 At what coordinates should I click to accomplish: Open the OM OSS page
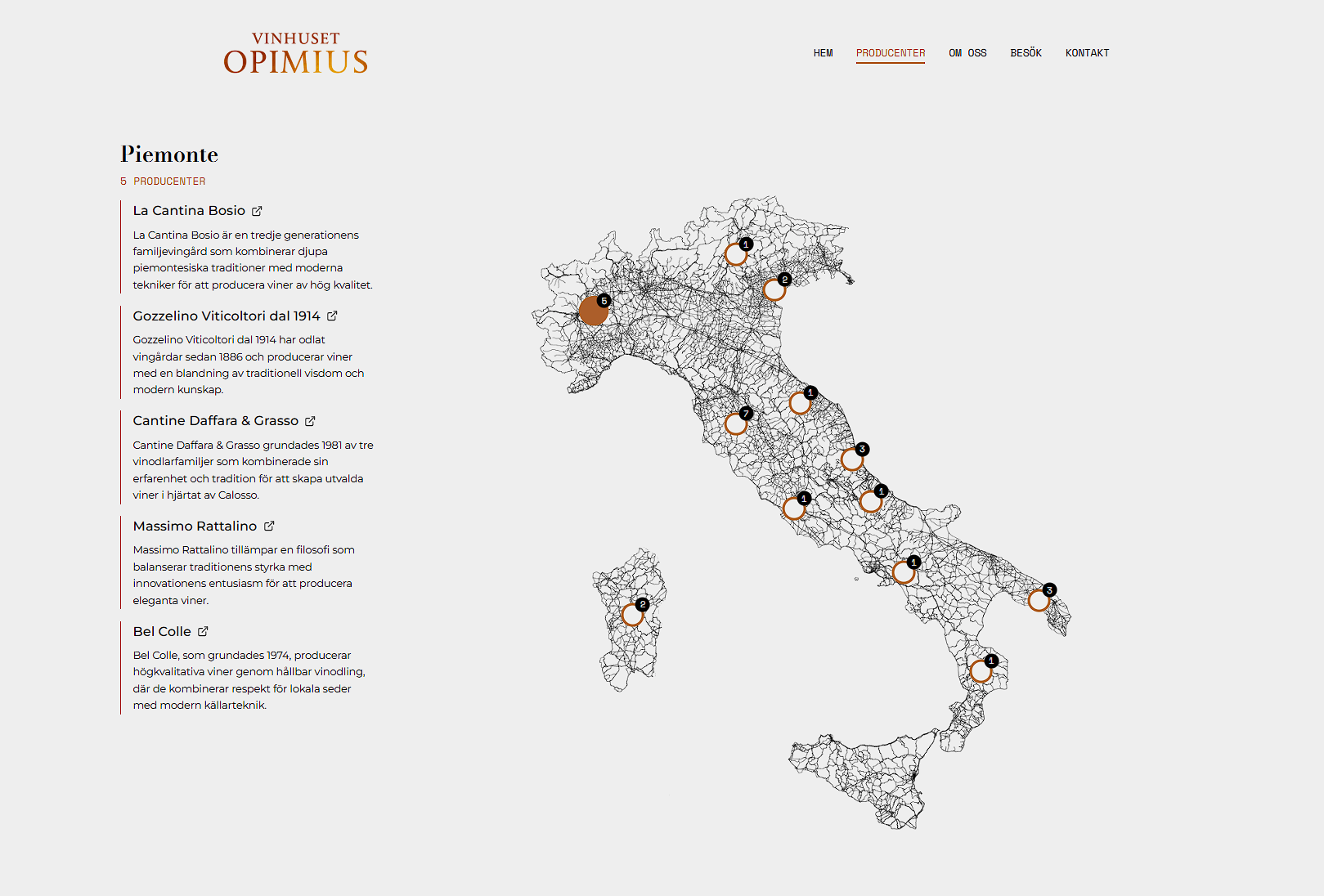967,52
